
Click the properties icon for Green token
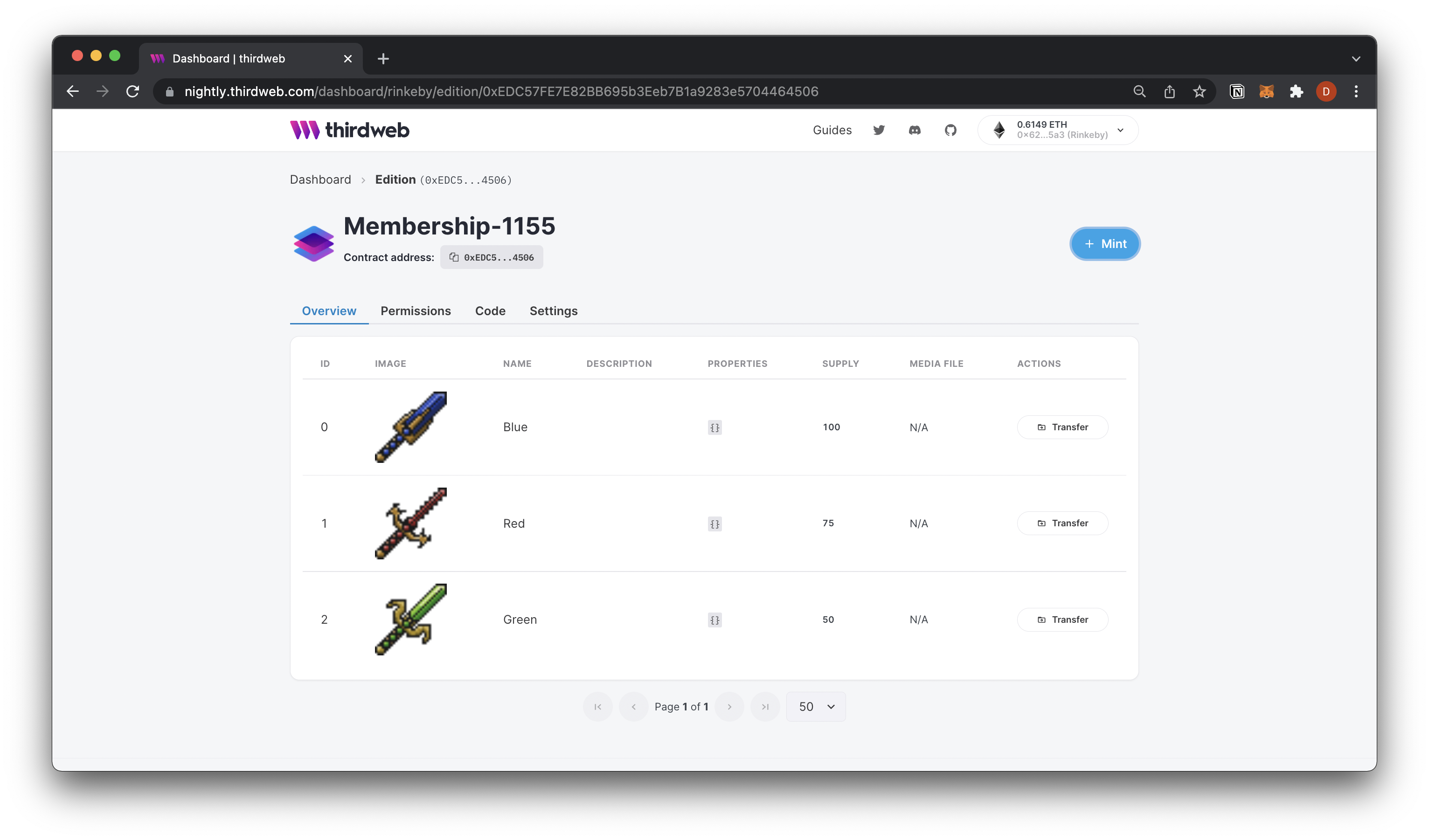tap(714, 619)
